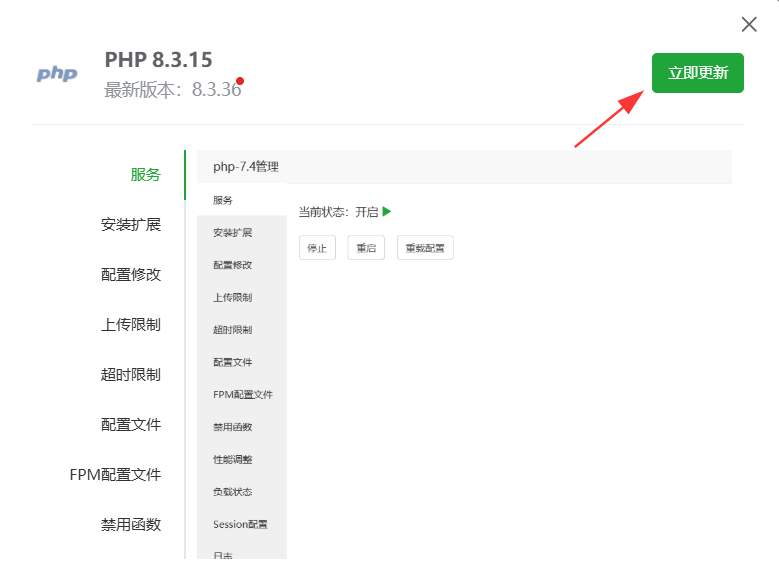The width and height of the screenshot is (779, 564).
Task: Click the 当前状态: 开启 status text
Action: pyautogui.click(x=338, y=212)
